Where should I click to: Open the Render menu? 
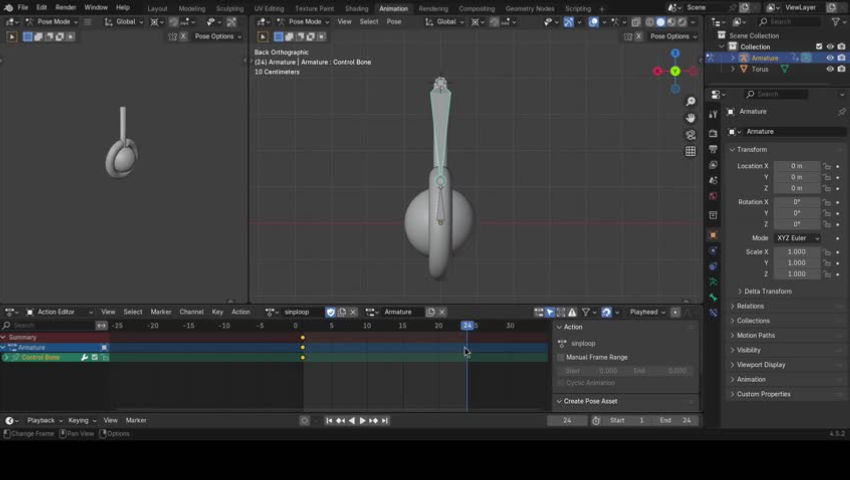(x=65, y=7)
